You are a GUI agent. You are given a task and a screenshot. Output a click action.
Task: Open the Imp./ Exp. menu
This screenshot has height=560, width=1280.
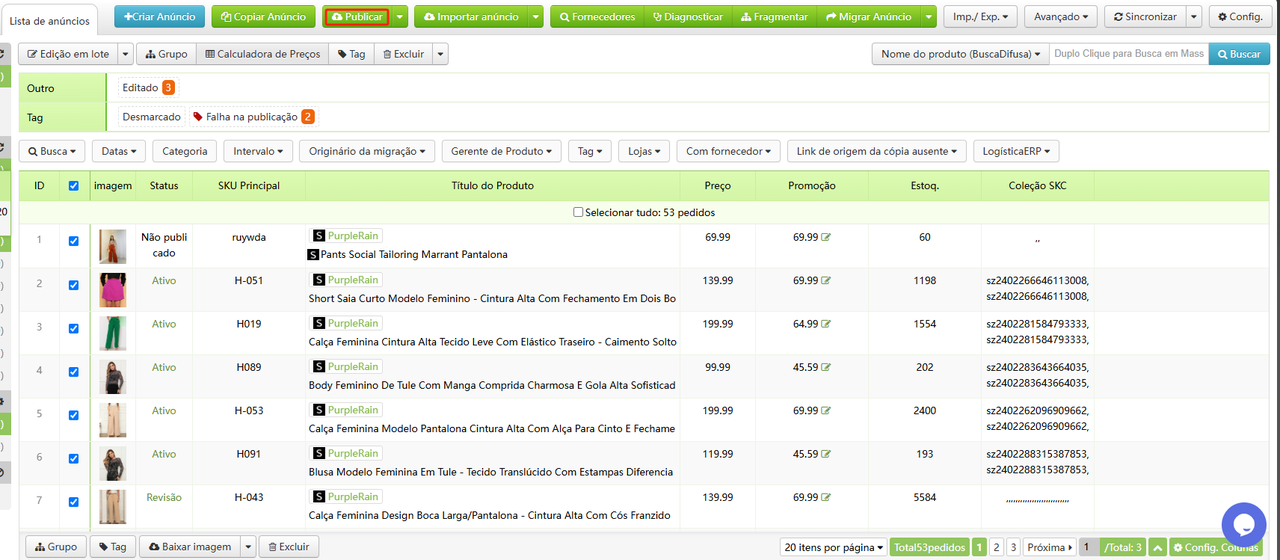984,17
